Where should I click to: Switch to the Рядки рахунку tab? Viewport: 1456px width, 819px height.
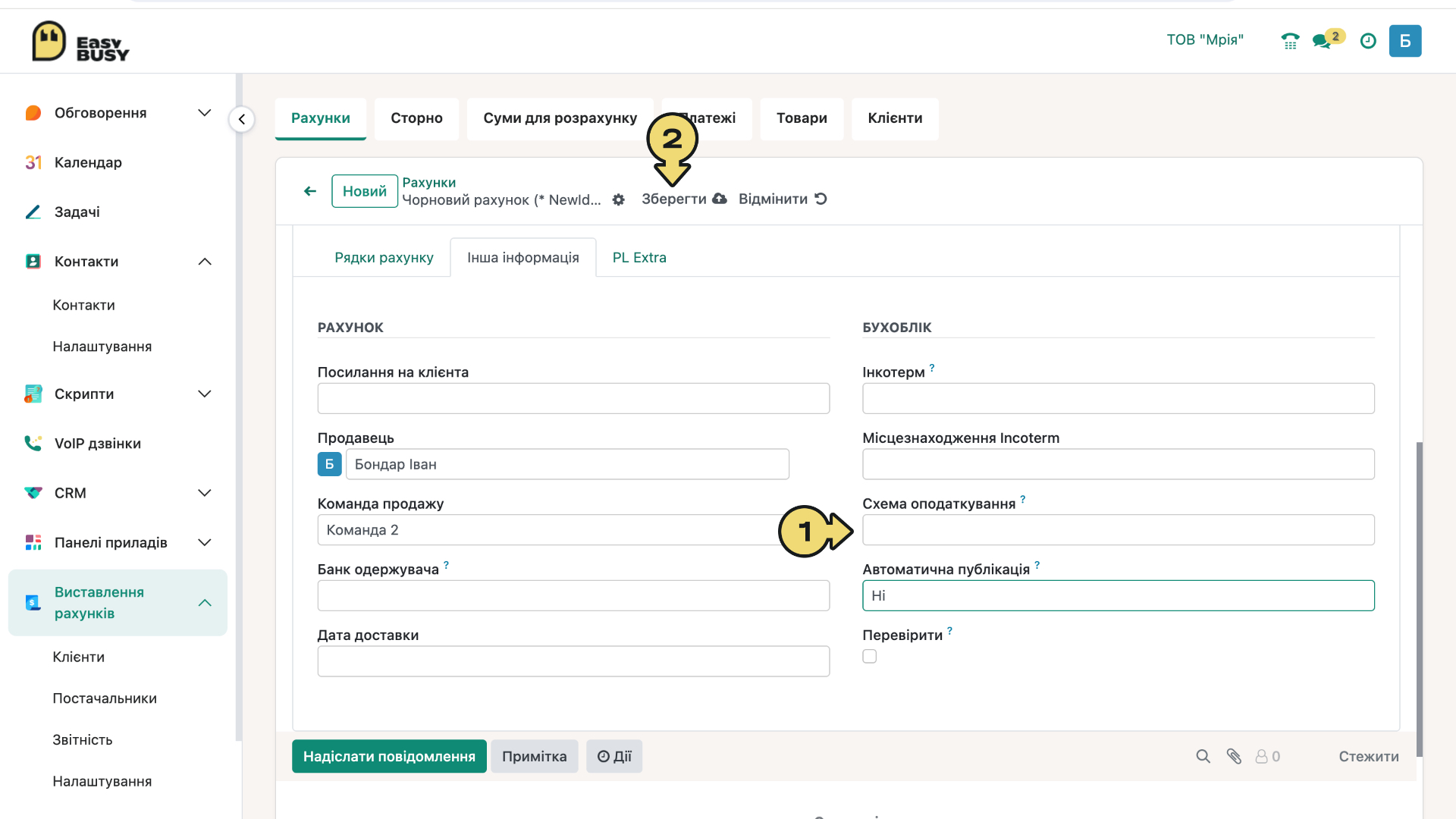click(x=384, y=258)
